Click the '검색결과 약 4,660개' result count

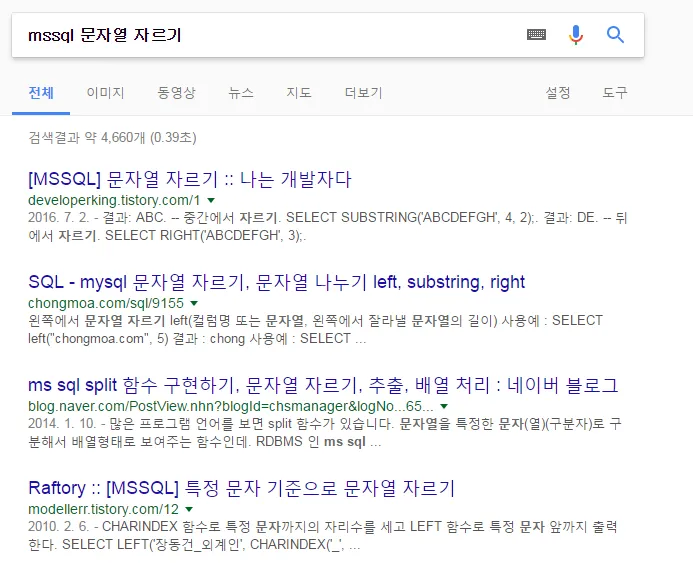[112, 137]
